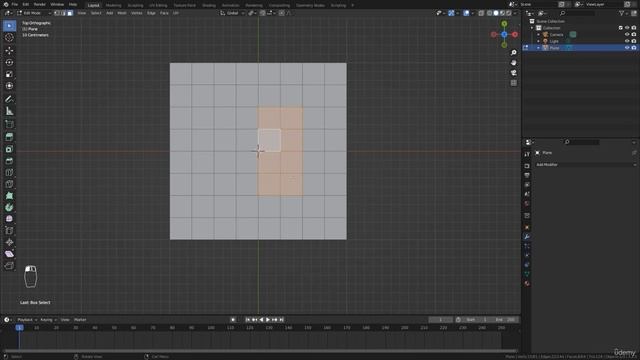Viewport: 640px width, 360px height.
Task: Open Global transform orientation dropdown
Action: (232, 13)
